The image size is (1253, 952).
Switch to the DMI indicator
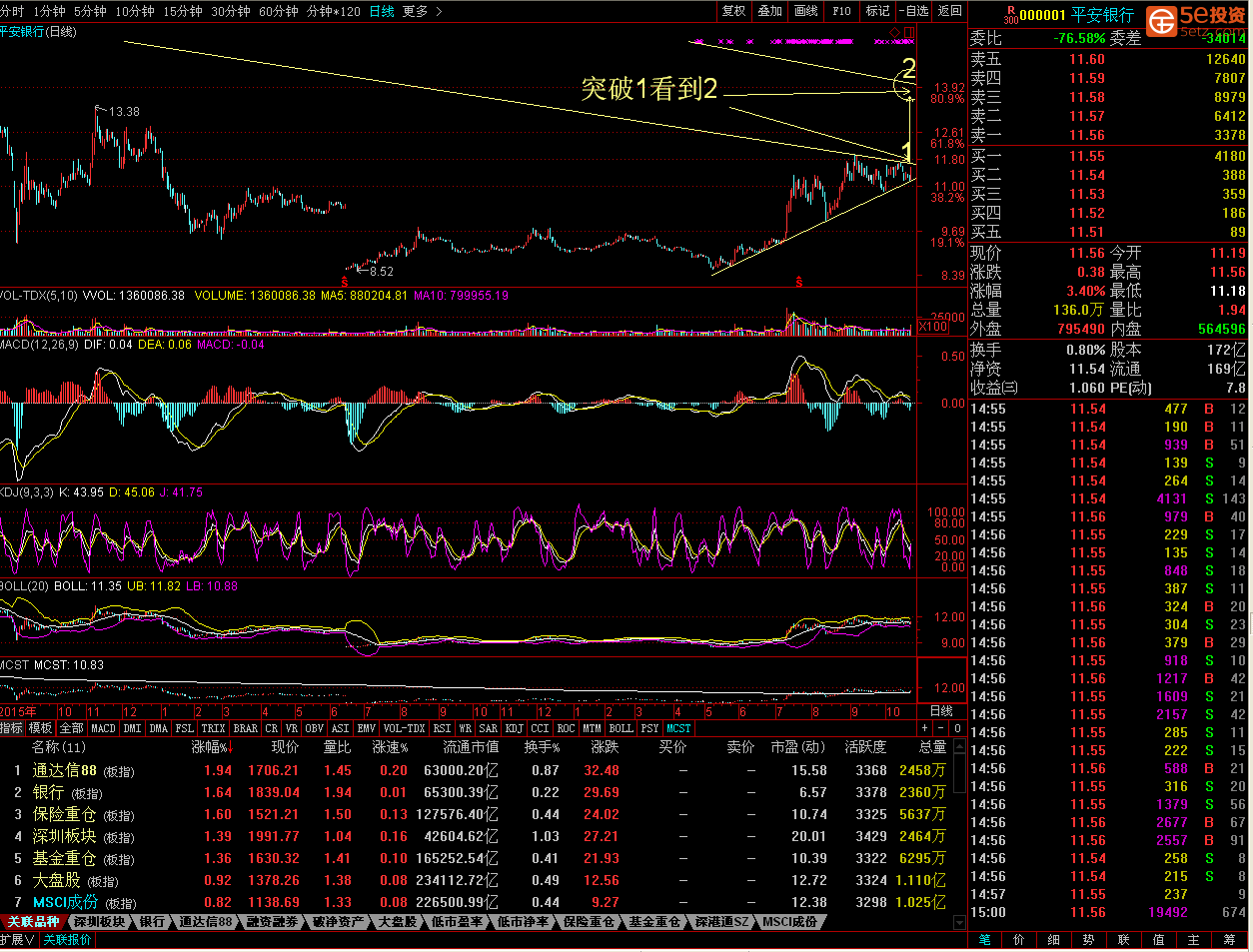pos(132,729)
